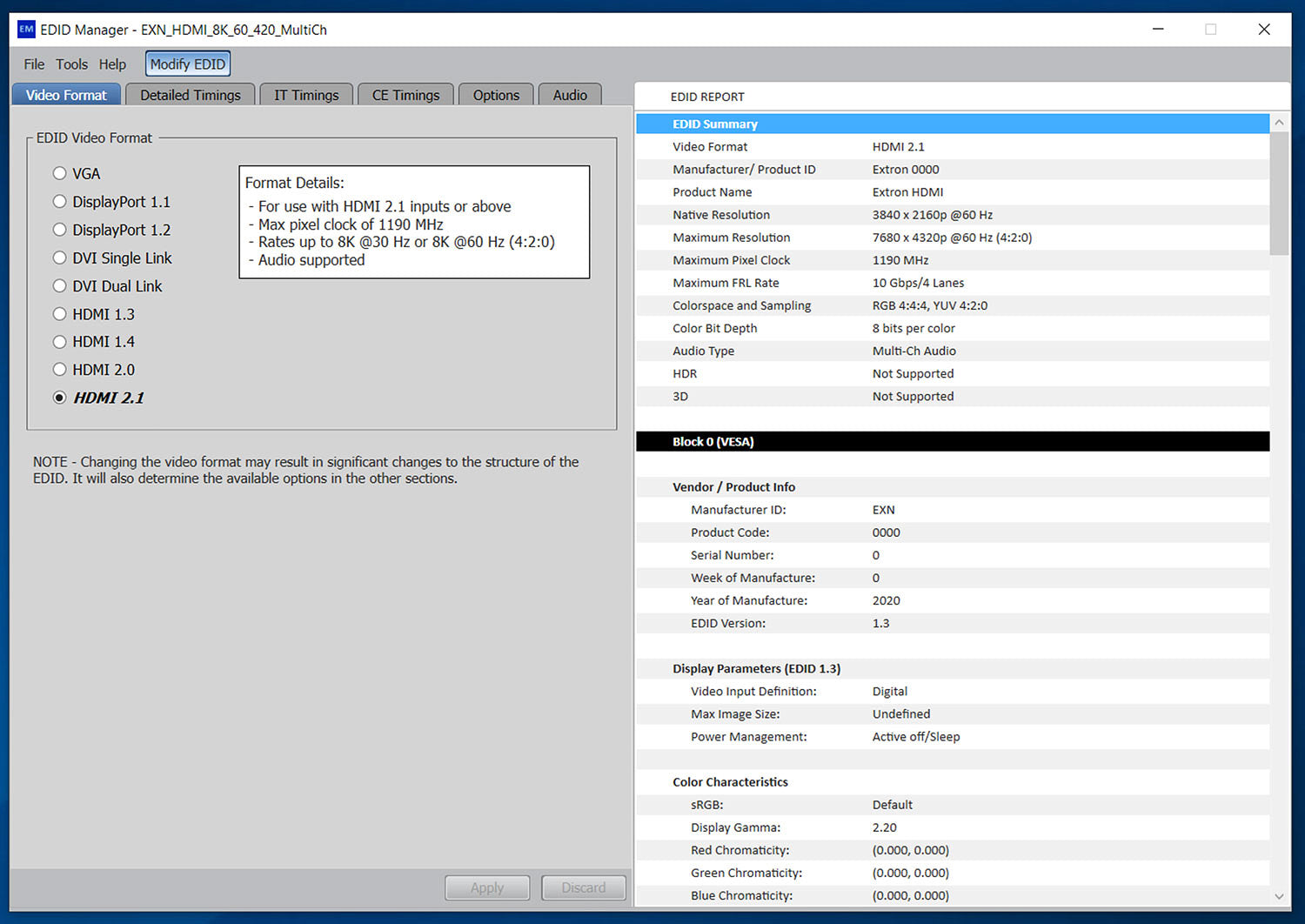Click the HDR row Not Supported value

pos(913,373)
